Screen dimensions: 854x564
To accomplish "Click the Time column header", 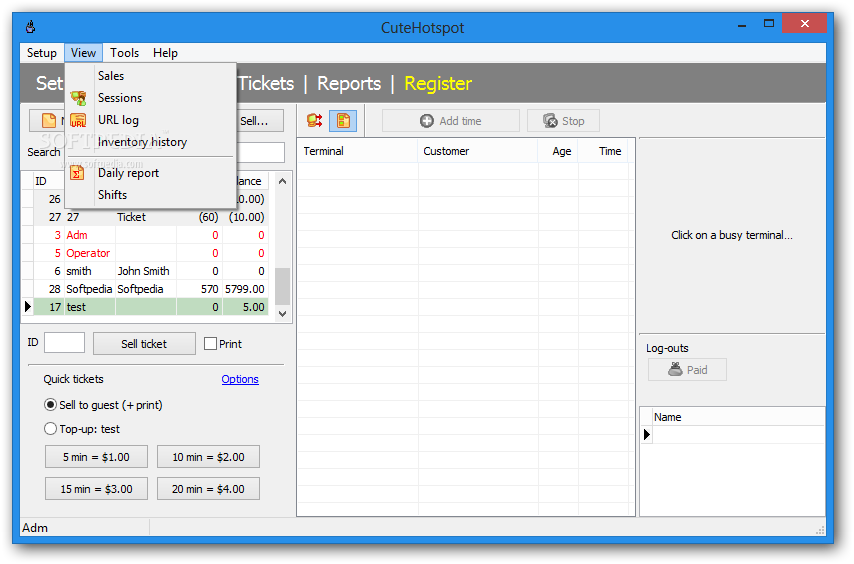I will [603, 151].
